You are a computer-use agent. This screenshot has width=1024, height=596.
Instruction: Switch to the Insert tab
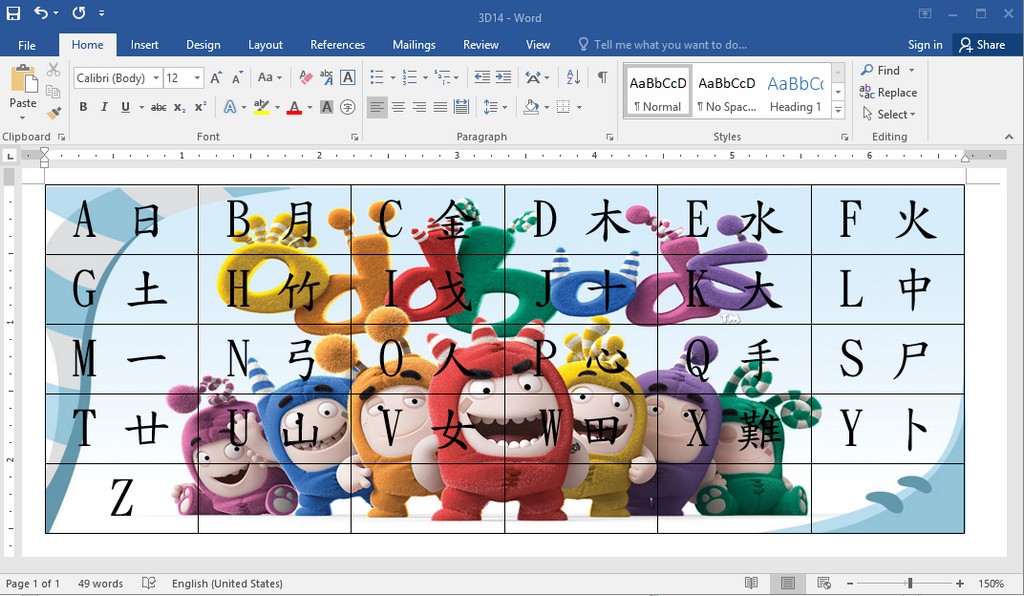(x=144, y=44)
